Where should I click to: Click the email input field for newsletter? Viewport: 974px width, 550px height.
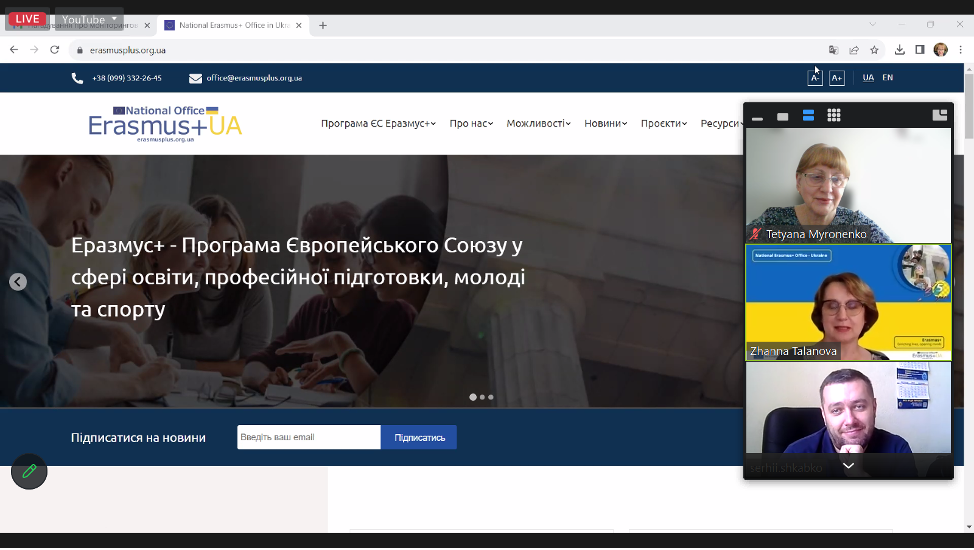coord(308,437)
